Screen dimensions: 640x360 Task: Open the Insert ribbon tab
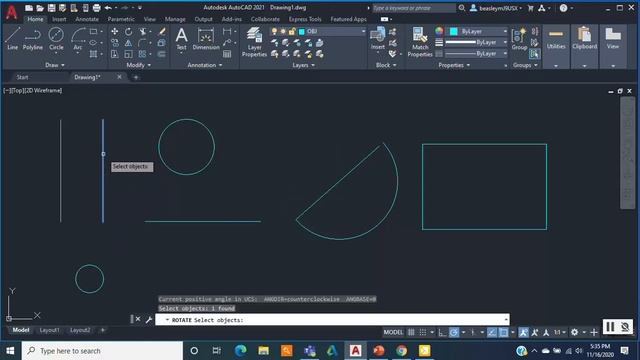[x=59, y=19]
